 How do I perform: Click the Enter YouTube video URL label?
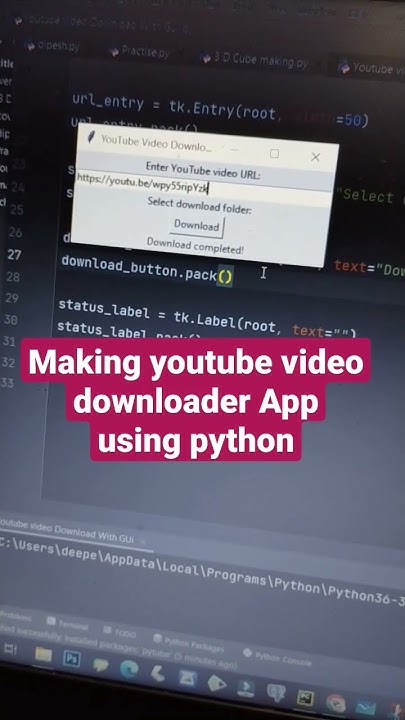(203, 170)
